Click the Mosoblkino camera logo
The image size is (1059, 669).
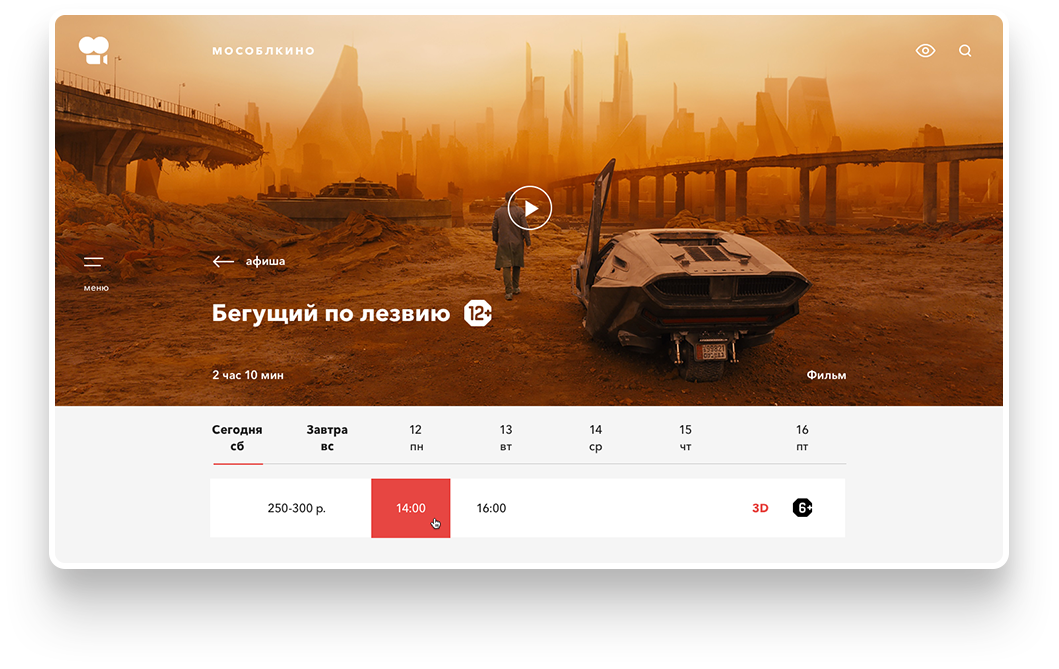[93, 51]
